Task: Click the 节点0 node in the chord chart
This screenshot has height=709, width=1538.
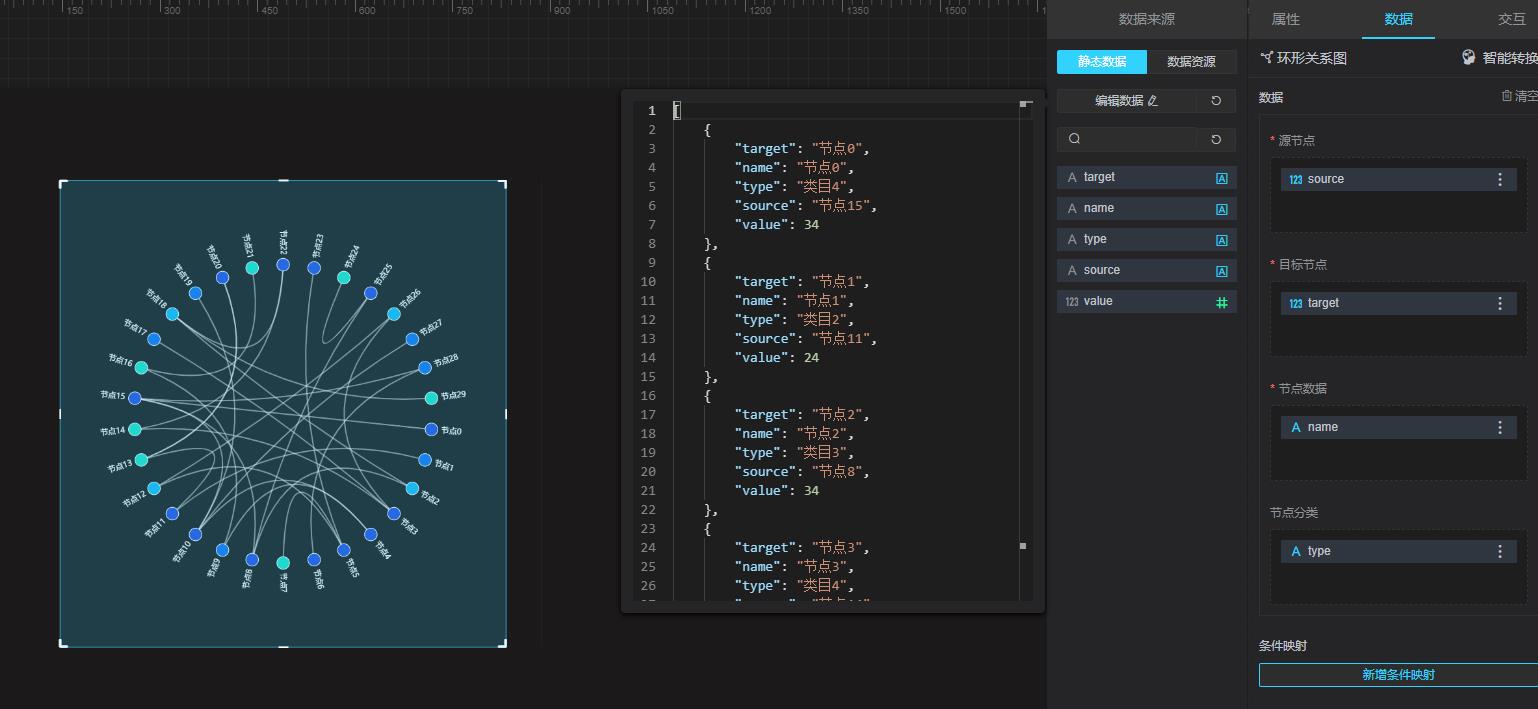Action: [431, 430]
